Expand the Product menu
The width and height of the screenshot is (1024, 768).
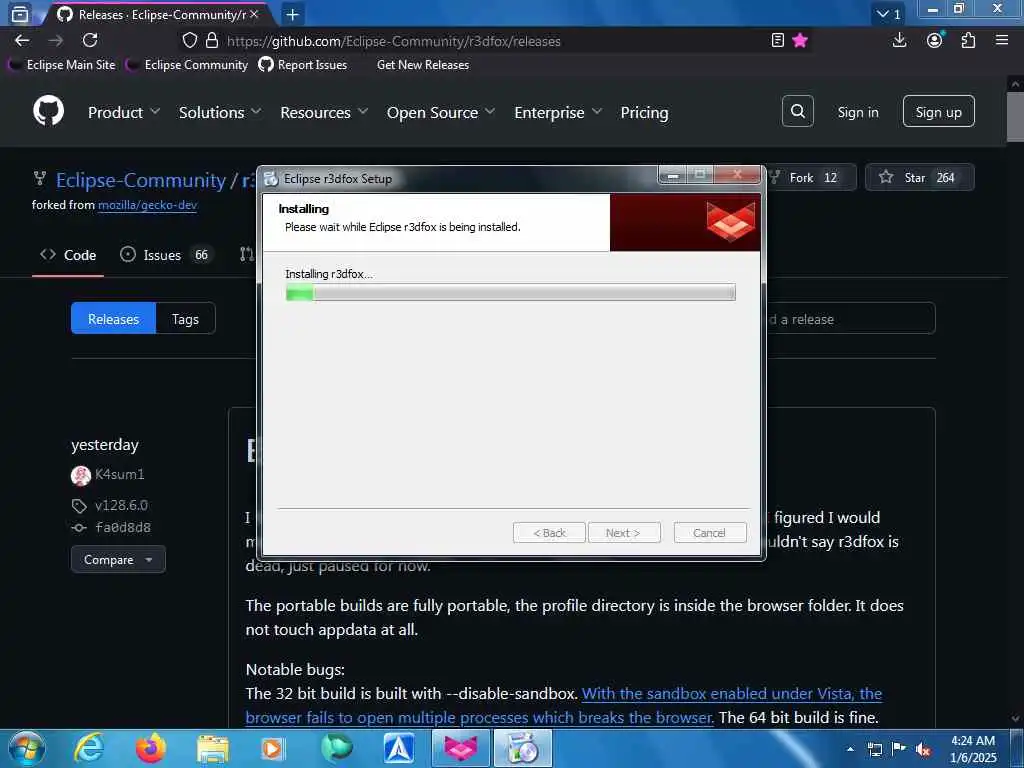click(x=123, y=112)
